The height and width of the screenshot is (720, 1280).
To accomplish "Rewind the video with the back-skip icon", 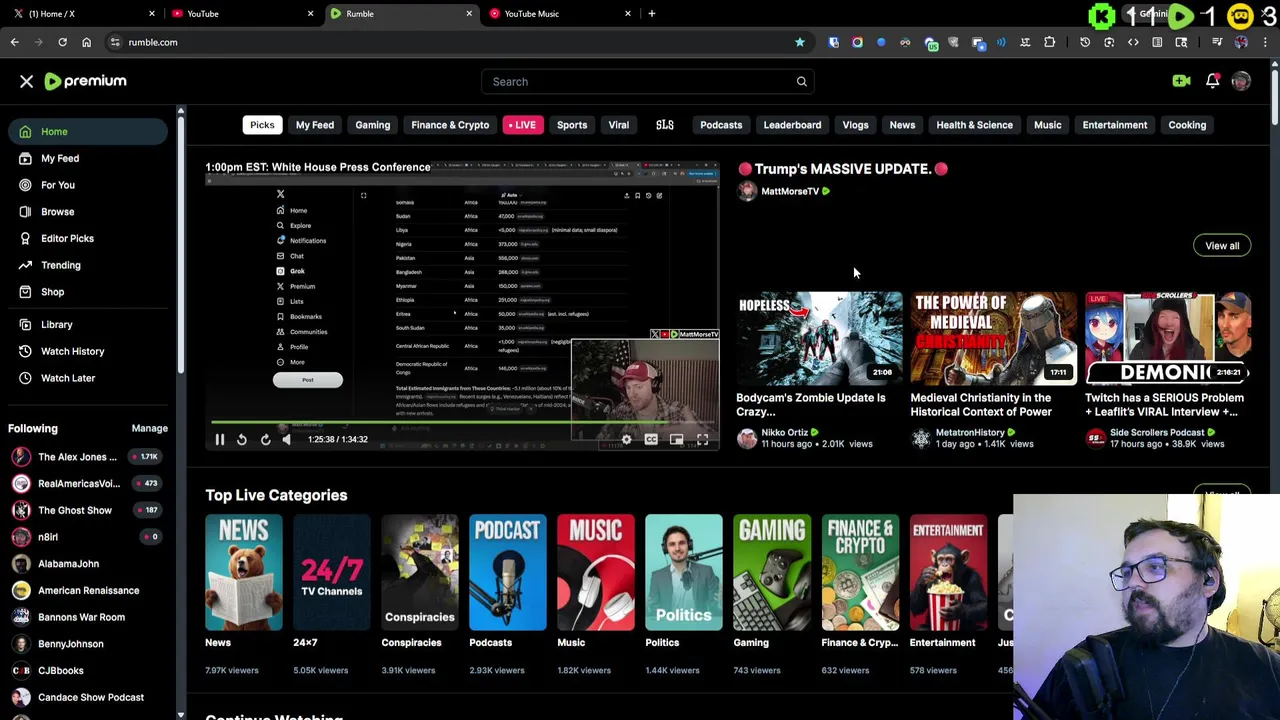I will [x=241, y=439].
